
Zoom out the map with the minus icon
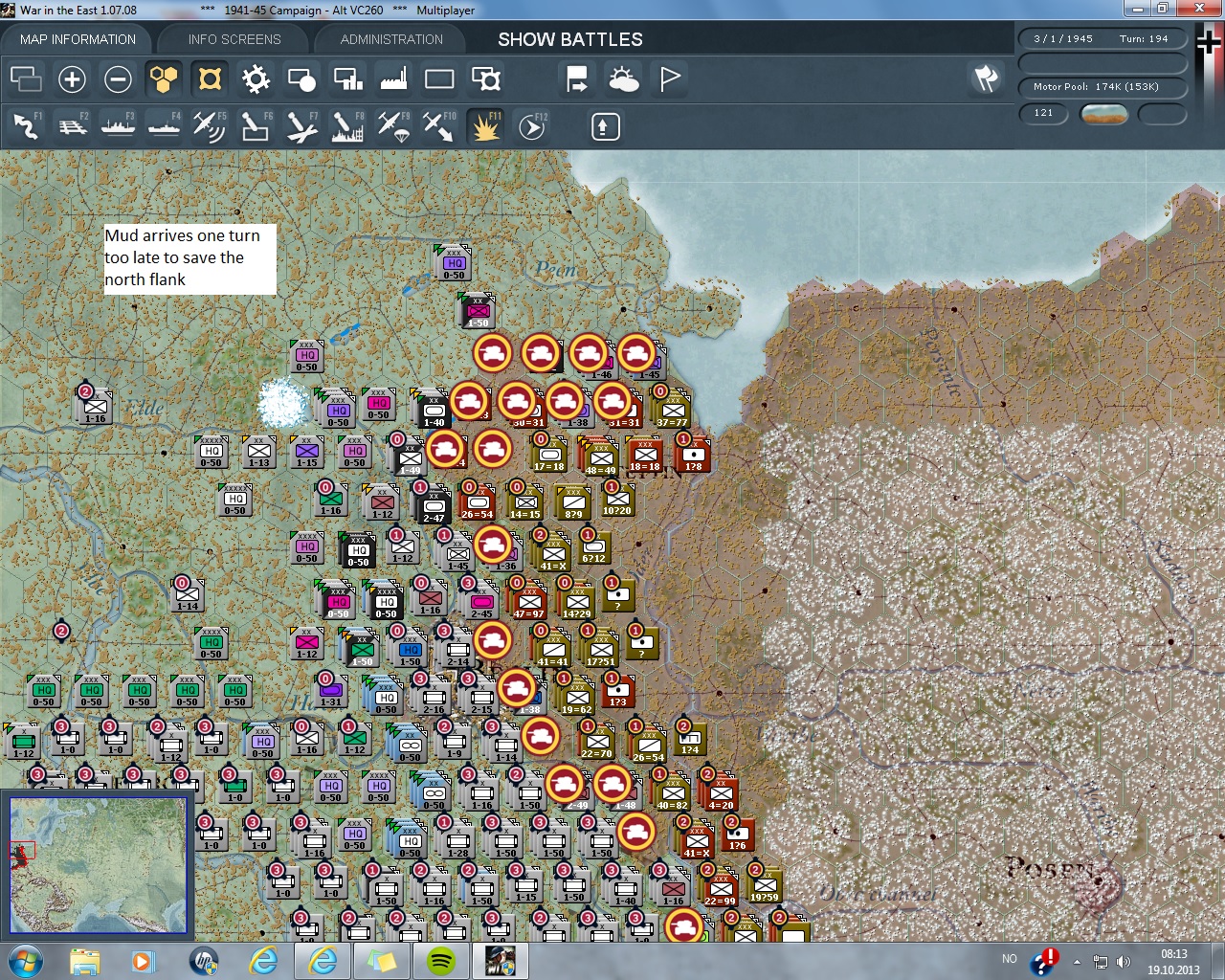click(x=118, y=78)
